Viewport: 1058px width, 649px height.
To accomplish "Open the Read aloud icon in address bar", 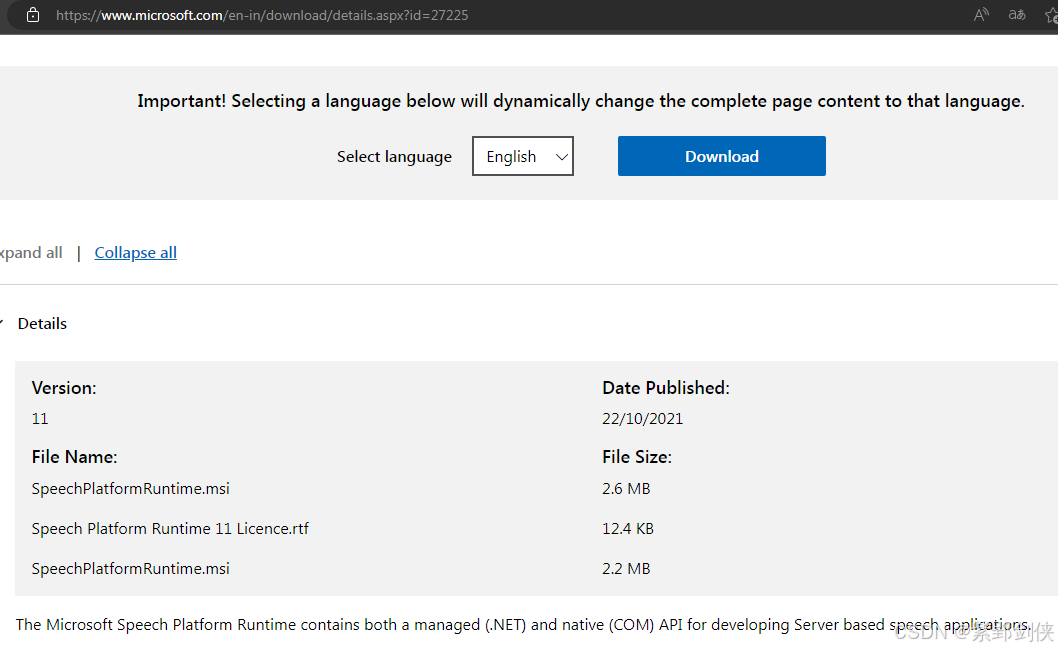I will [x=981, y=14].
